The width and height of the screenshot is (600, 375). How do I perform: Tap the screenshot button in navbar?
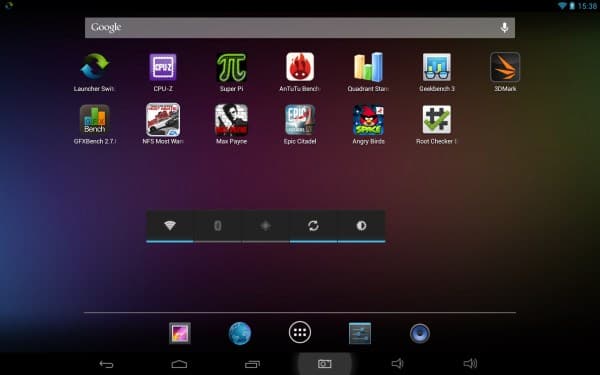[324, 364]
